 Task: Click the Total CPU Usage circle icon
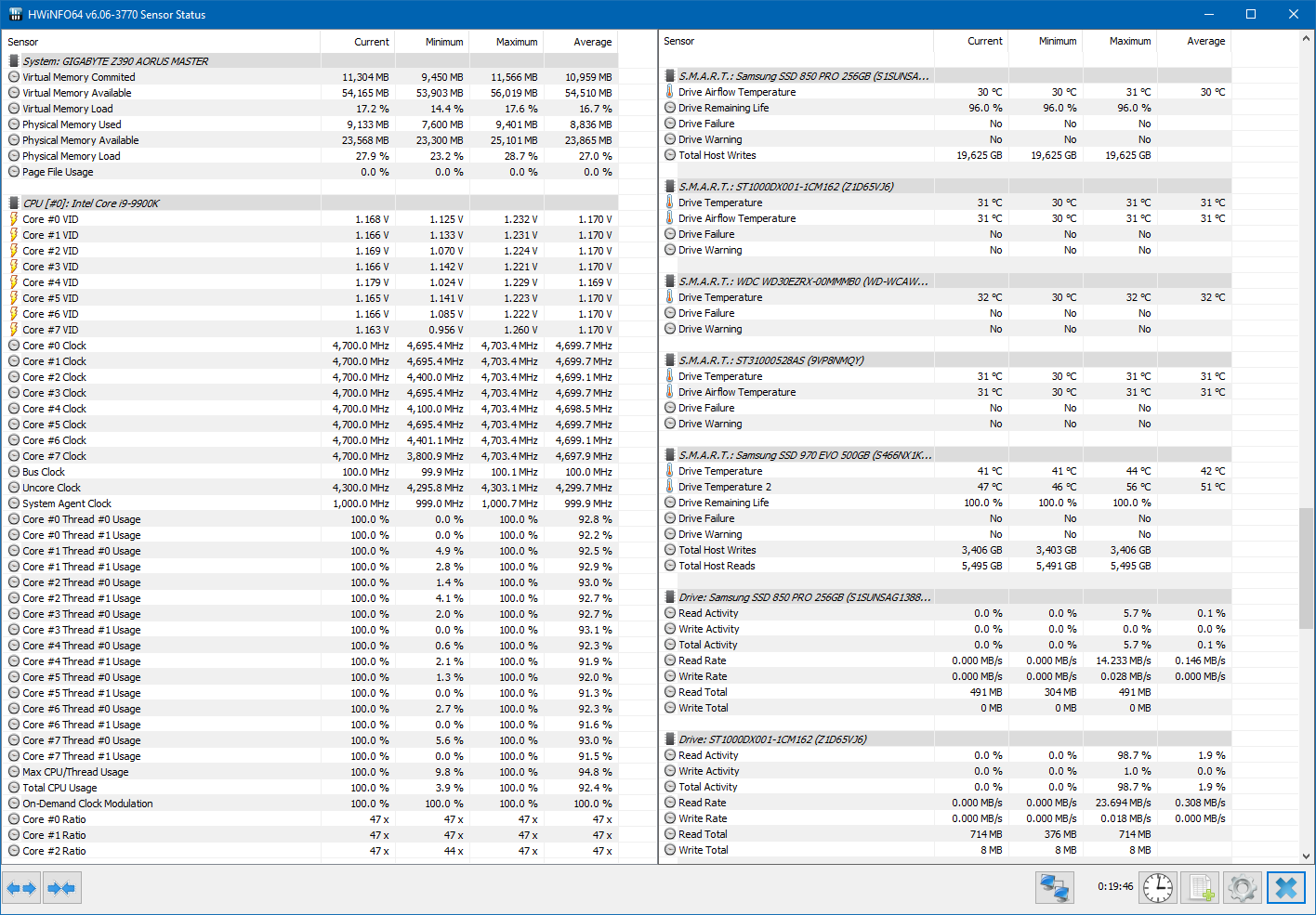tap(14, 788)
